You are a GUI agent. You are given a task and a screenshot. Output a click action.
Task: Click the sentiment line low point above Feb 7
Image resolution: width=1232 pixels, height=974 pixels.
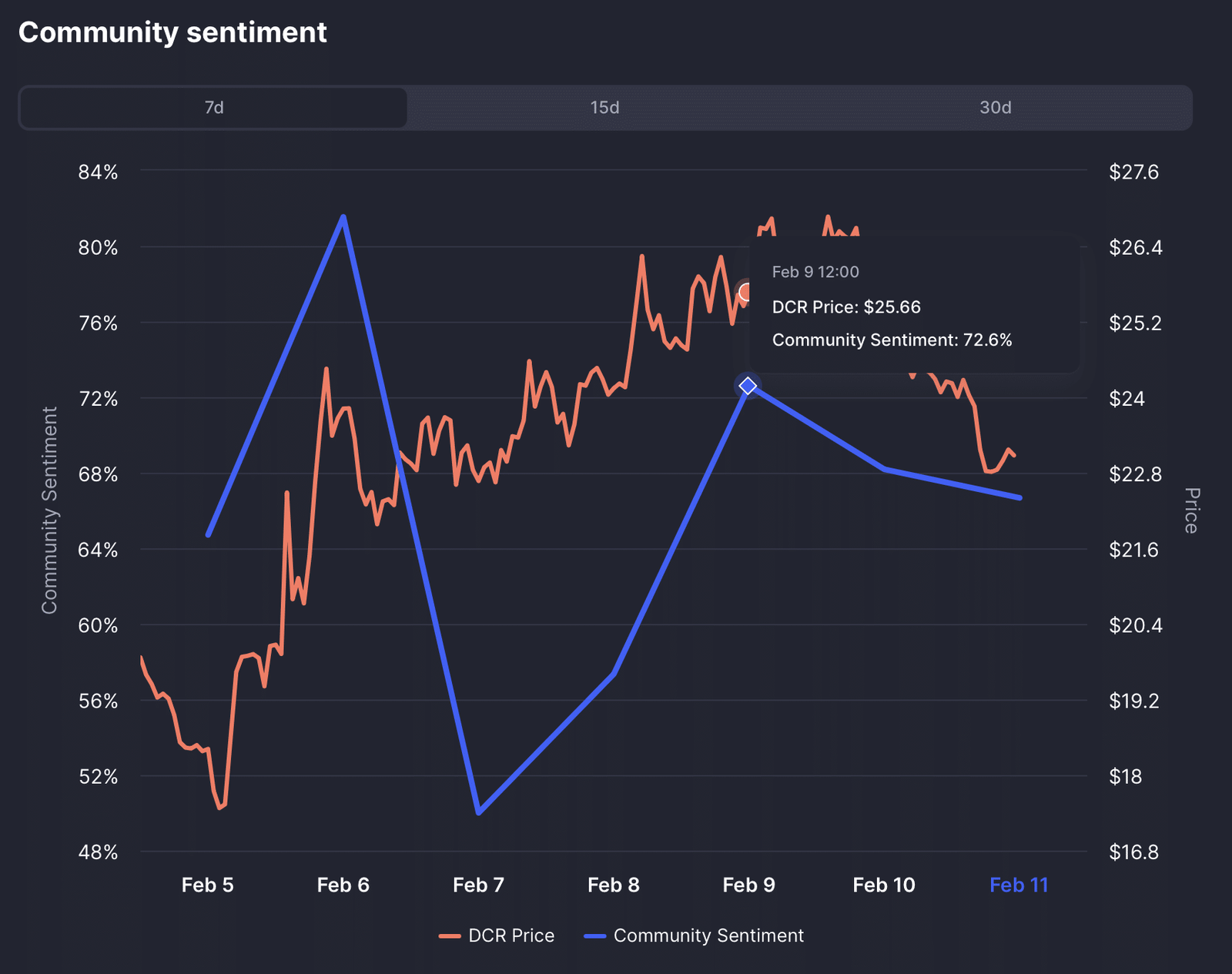point(479,812)
